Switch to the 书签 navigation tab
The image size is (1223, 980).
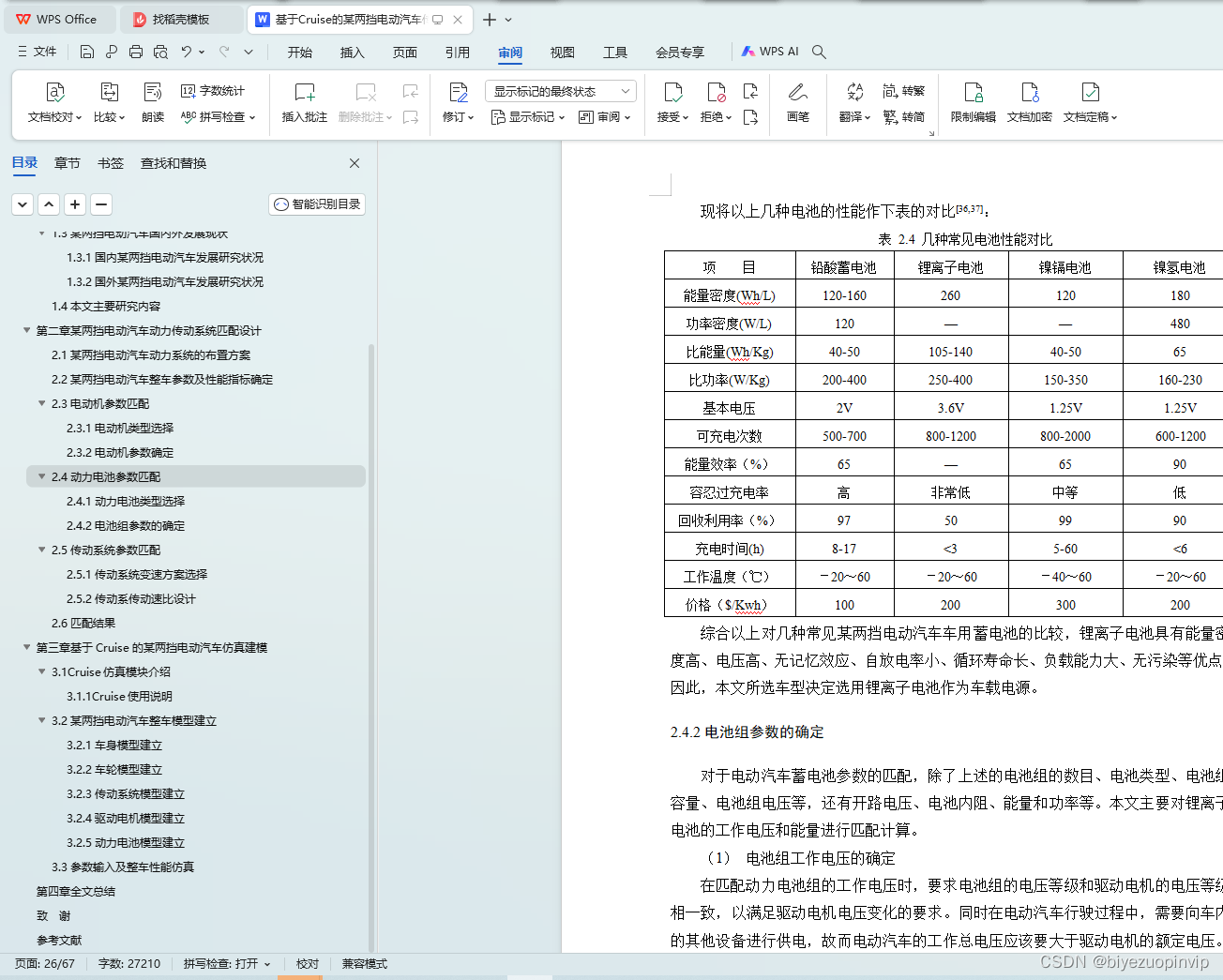tap(111, 163)
